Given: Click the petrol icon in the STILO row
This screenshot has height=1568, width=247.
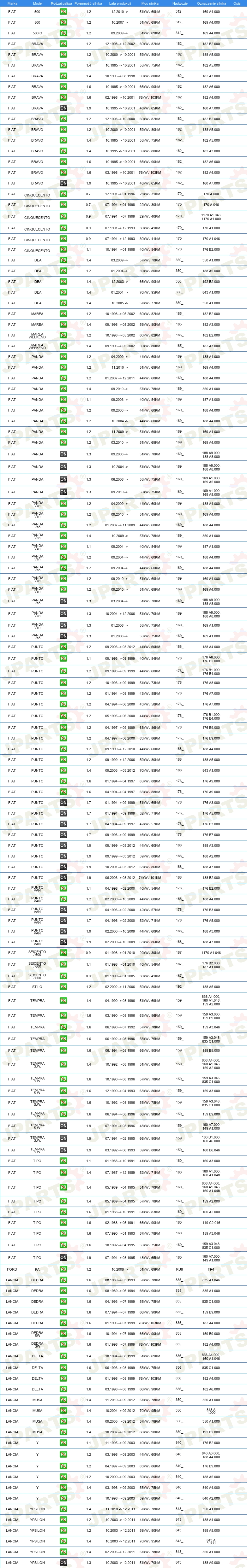Looking at the screenshot, I should 63,987.
